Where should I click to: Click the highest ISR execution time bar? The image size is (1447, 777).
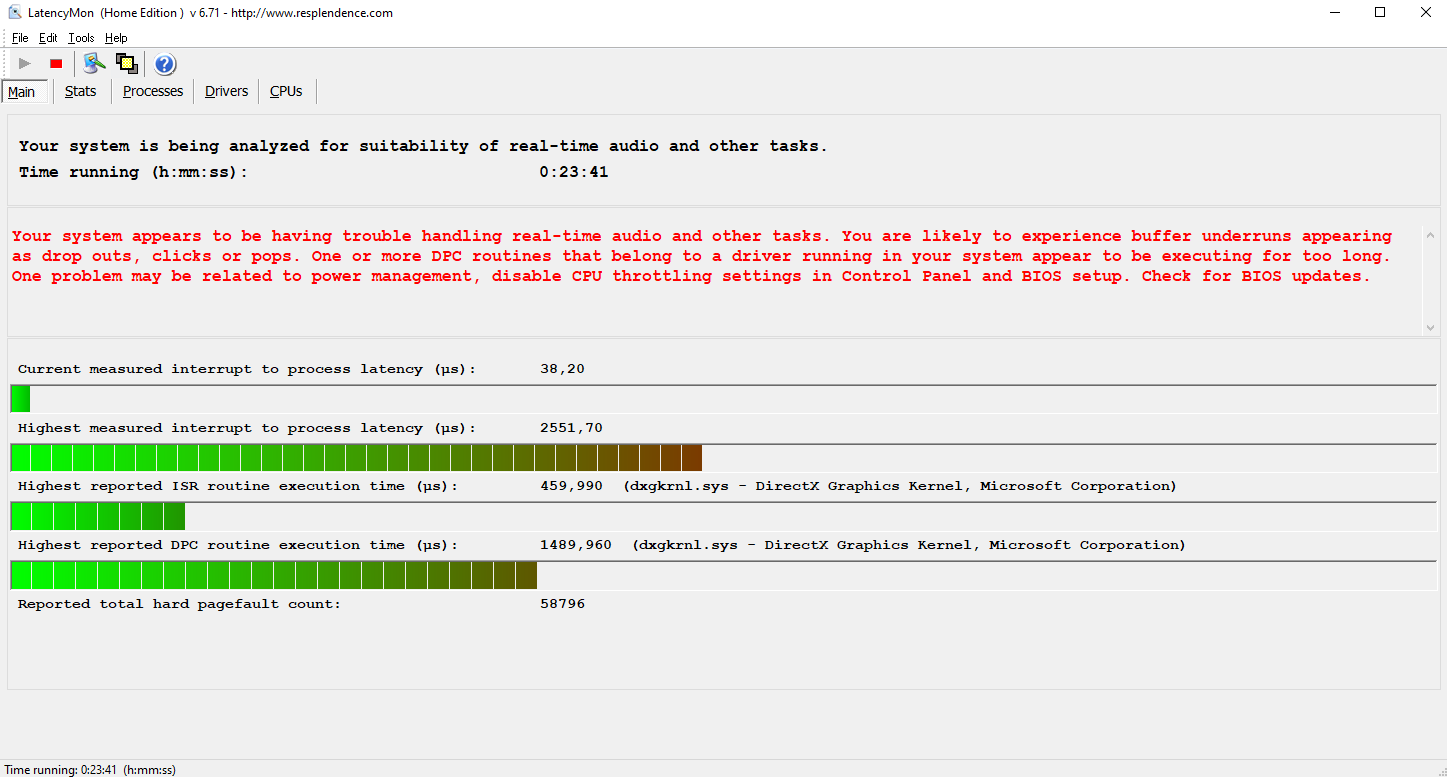click(x=723, y=516)
